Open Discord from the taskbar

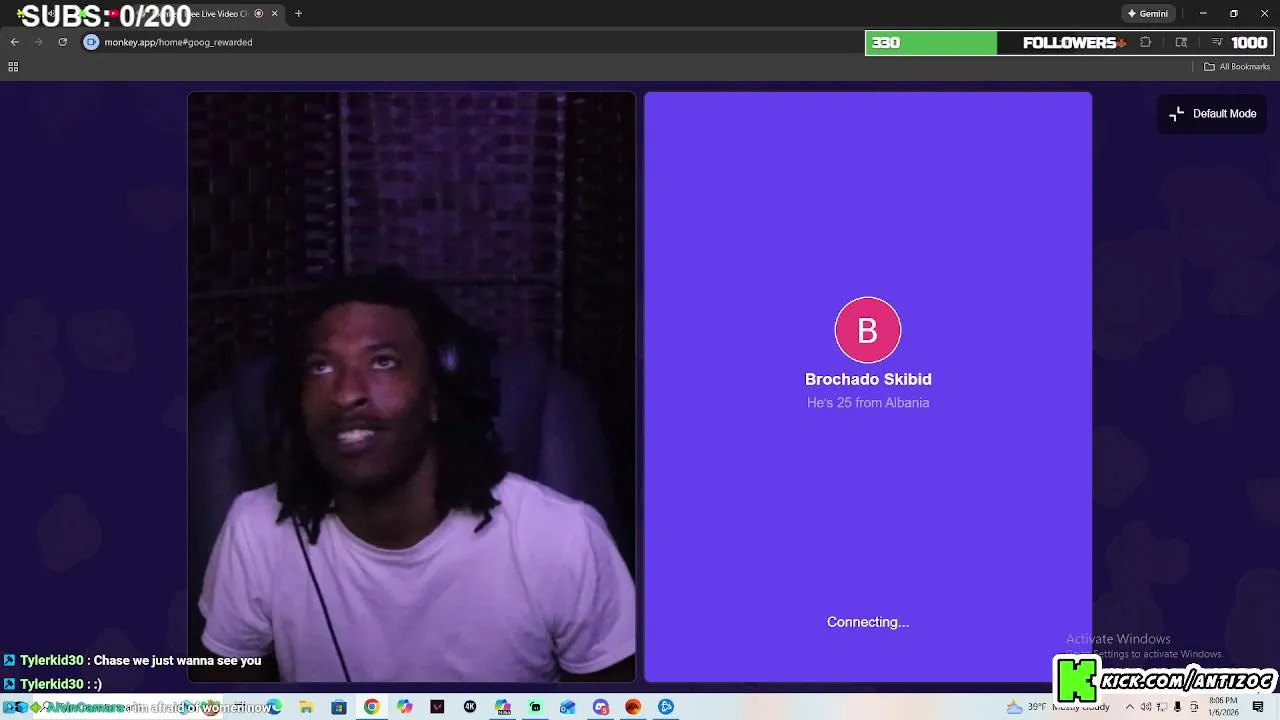coord(600,707)
